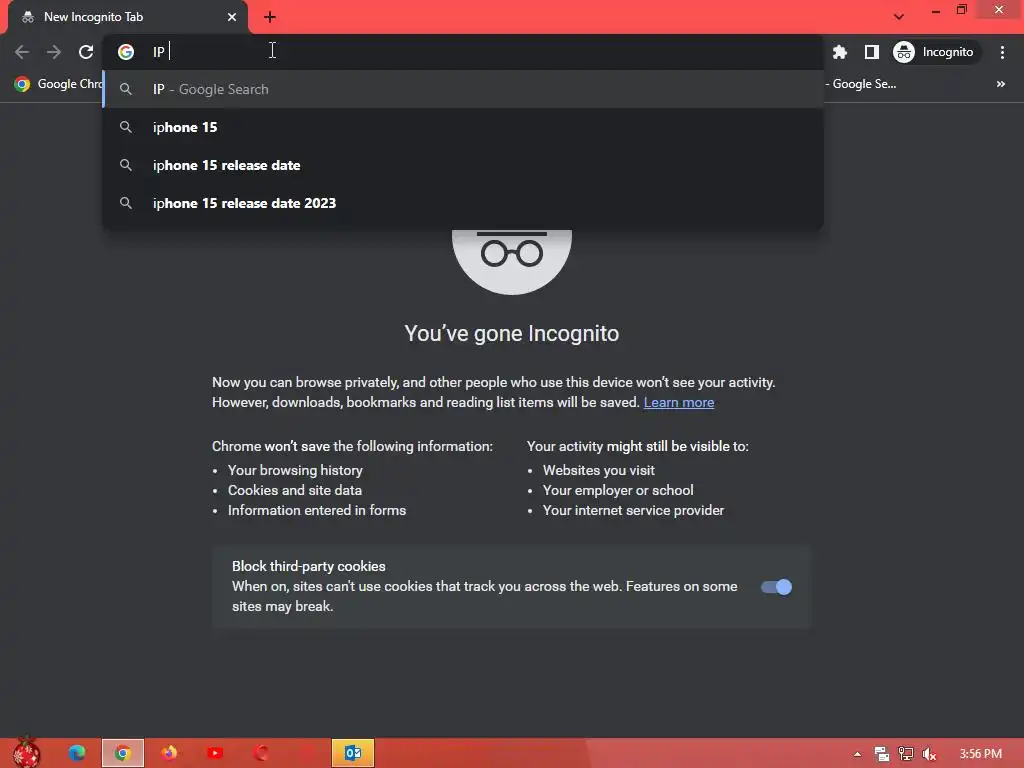
Task: Open the tab search dropdown arrow
Action: 899,17
